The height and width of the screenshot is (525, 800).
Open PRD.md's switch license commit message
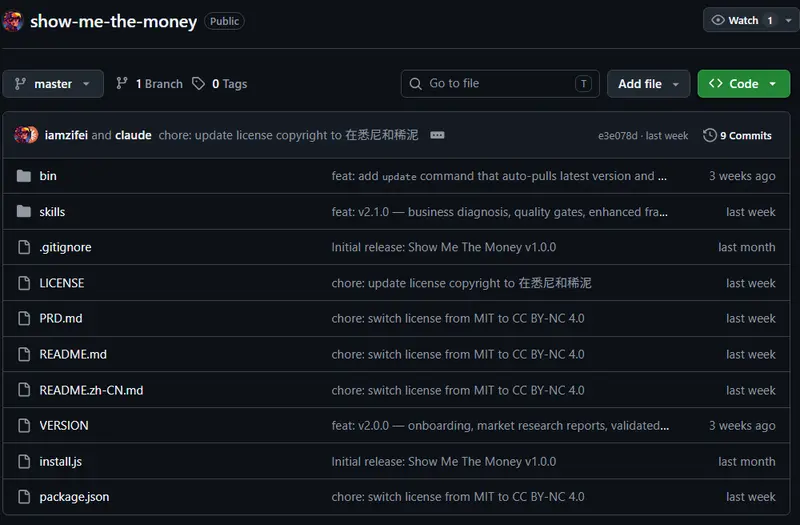coord(458,318)
